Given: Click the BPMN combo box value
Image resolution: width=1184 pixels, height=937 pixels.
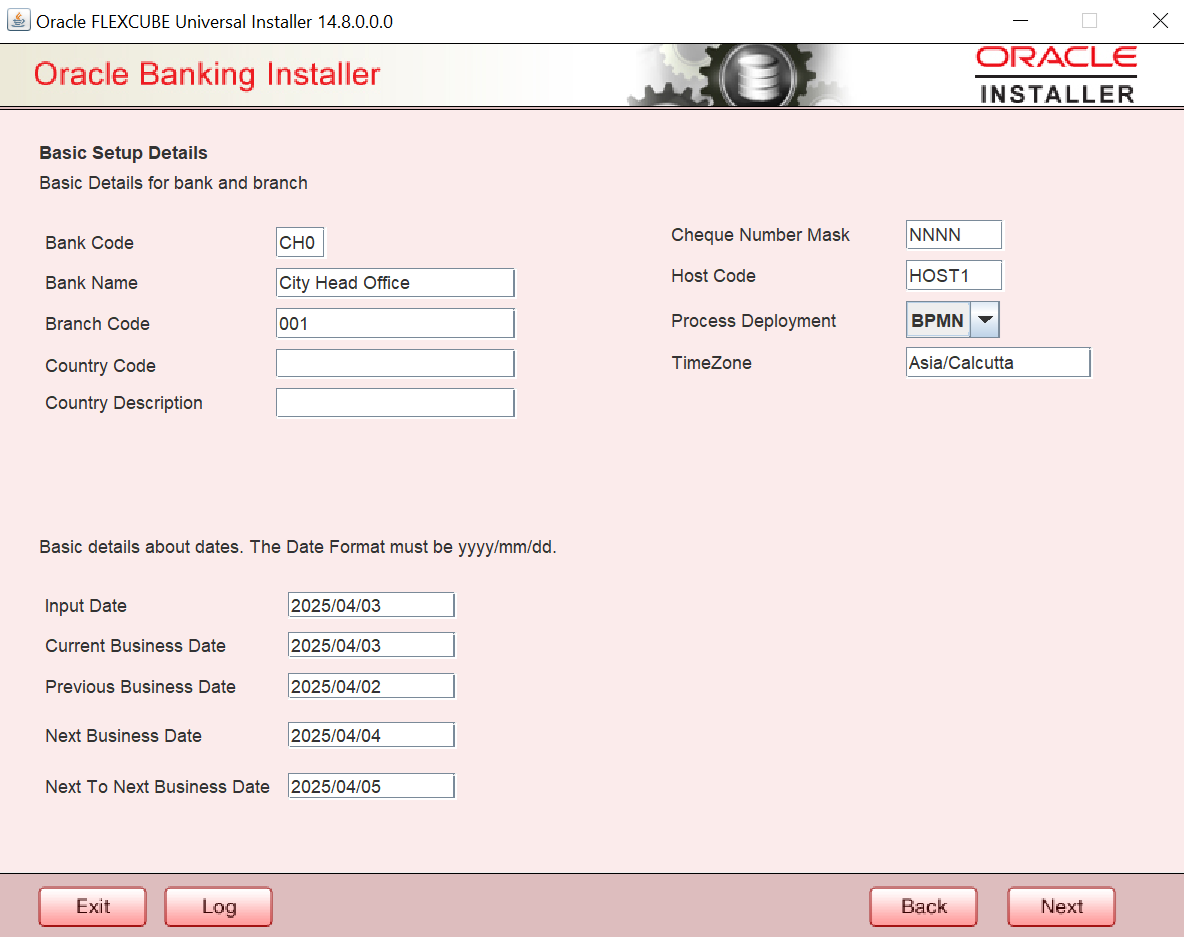Looking at the screenshot, I should [x=938, y=319].
